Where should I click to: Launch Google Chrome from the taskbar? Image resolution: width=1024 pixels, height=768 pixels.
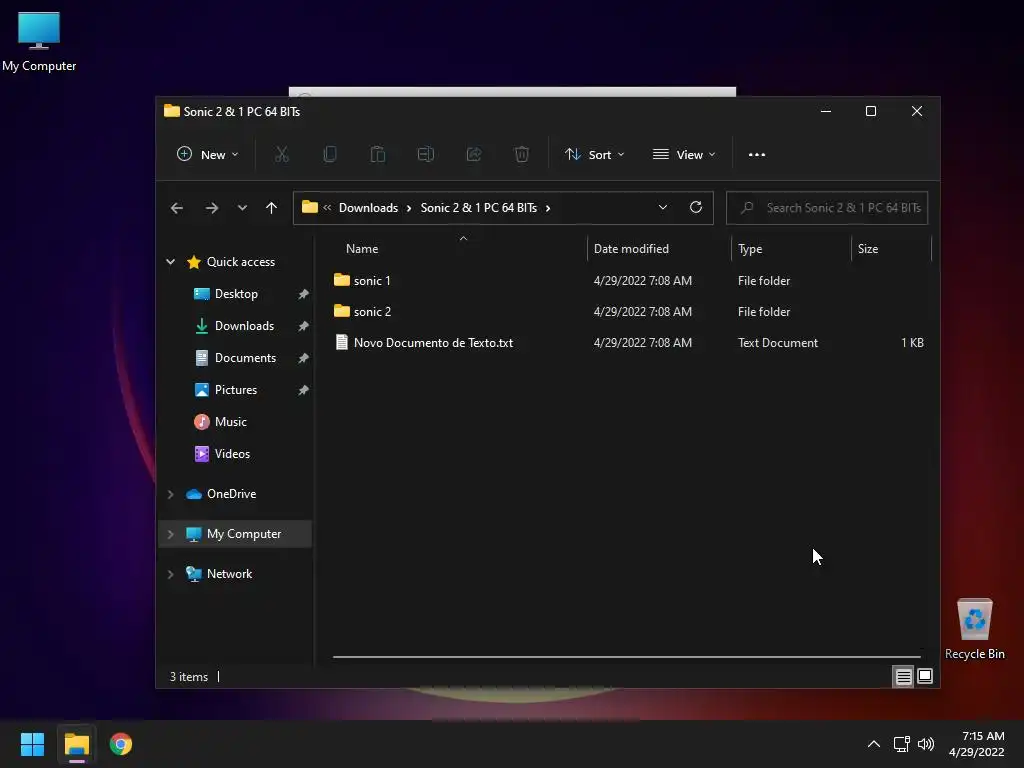(x=121, y=744)
